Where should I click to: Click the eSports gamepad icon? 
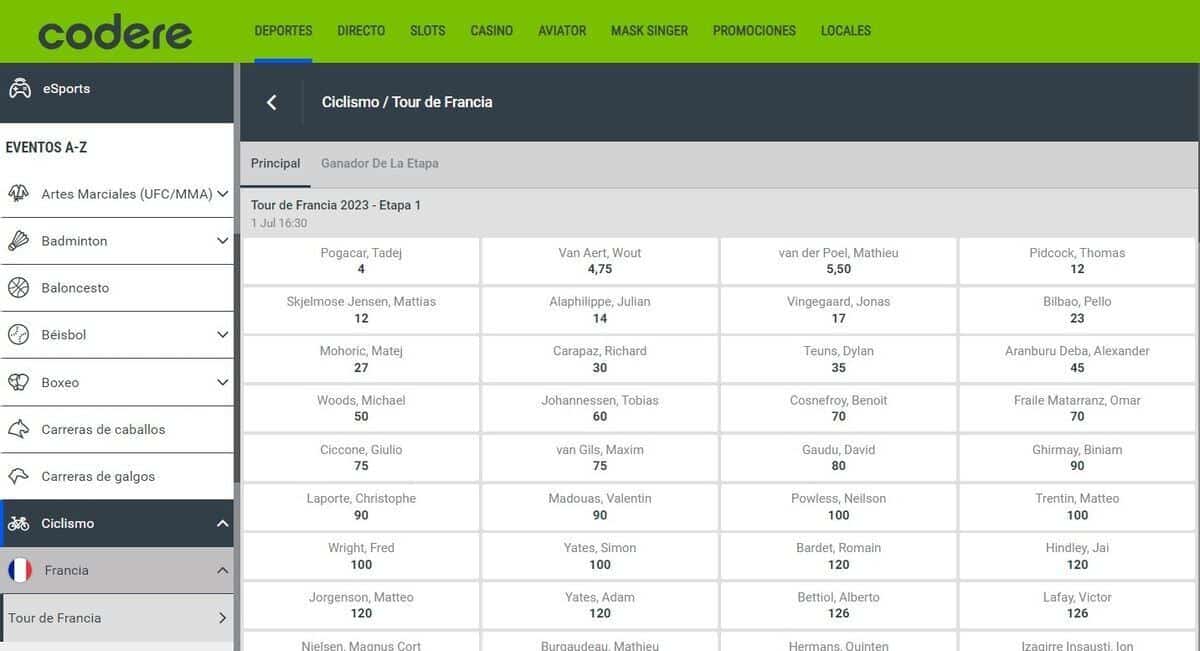click(19, 89)
